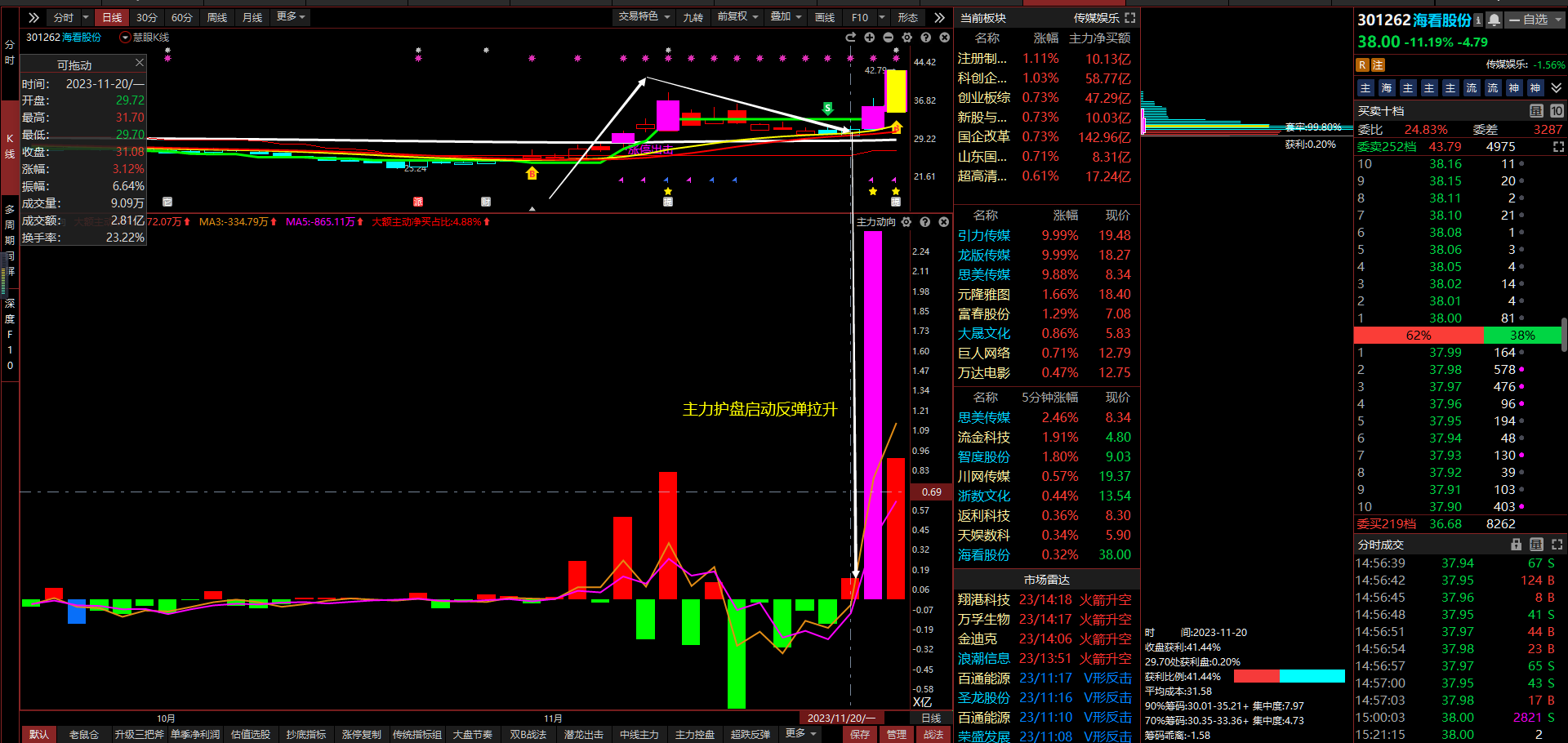Viewport: 1568px width, 743px height.
Task: Open the 交易特色 dropdown
Action: tap(644, 17)
